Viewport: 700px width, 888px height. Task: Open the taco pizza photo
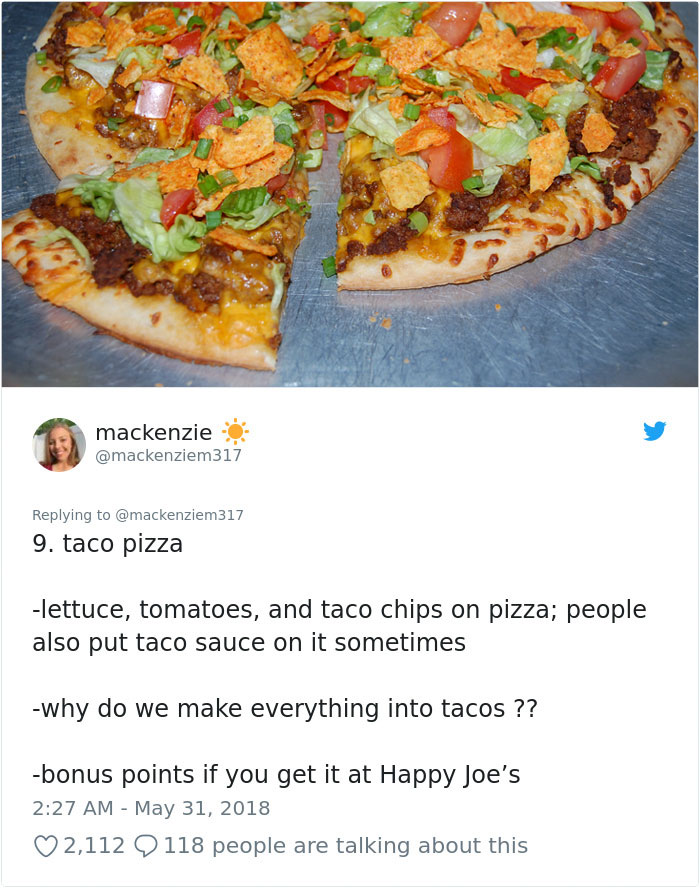(x=350, y=194)
